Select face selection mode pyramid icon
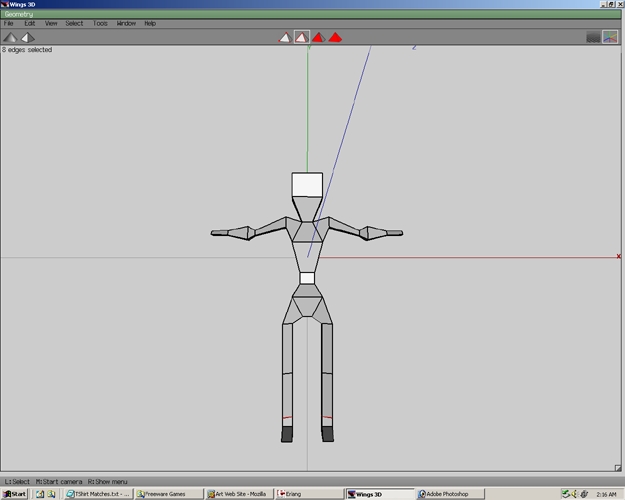 point(318,37)
